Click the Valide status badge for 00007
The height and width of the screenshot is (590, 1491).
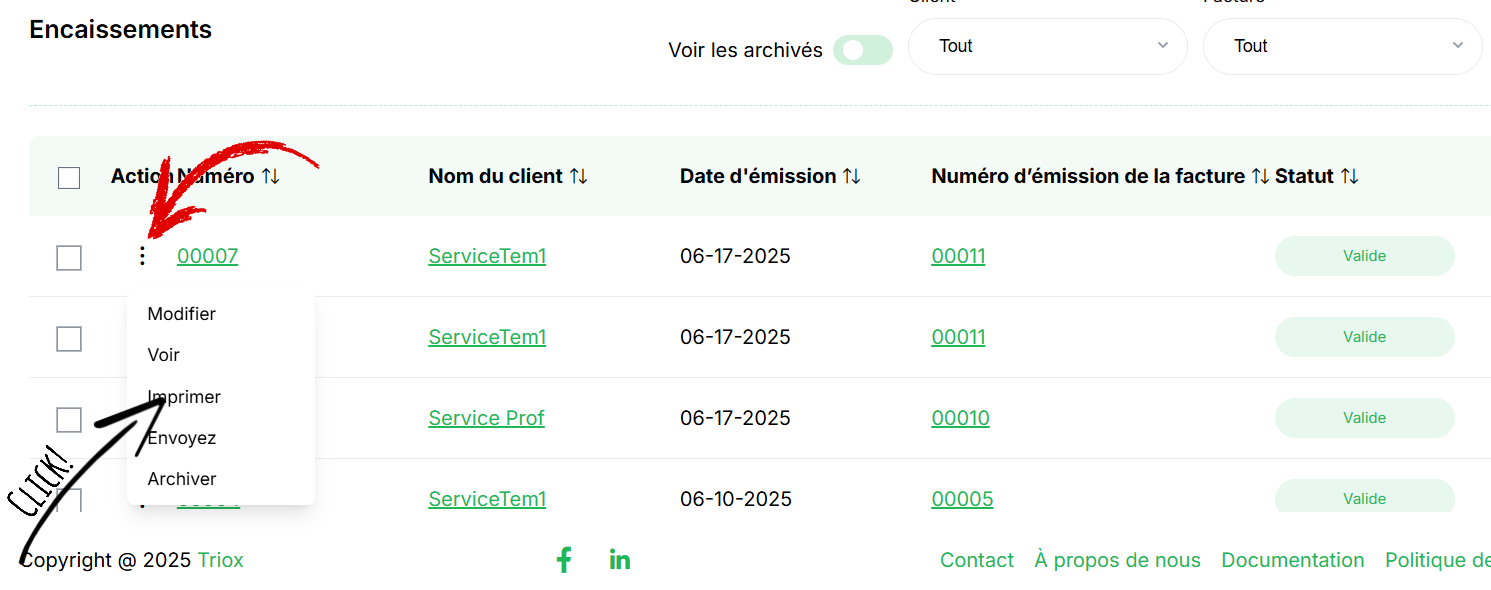coord(1364,256)
